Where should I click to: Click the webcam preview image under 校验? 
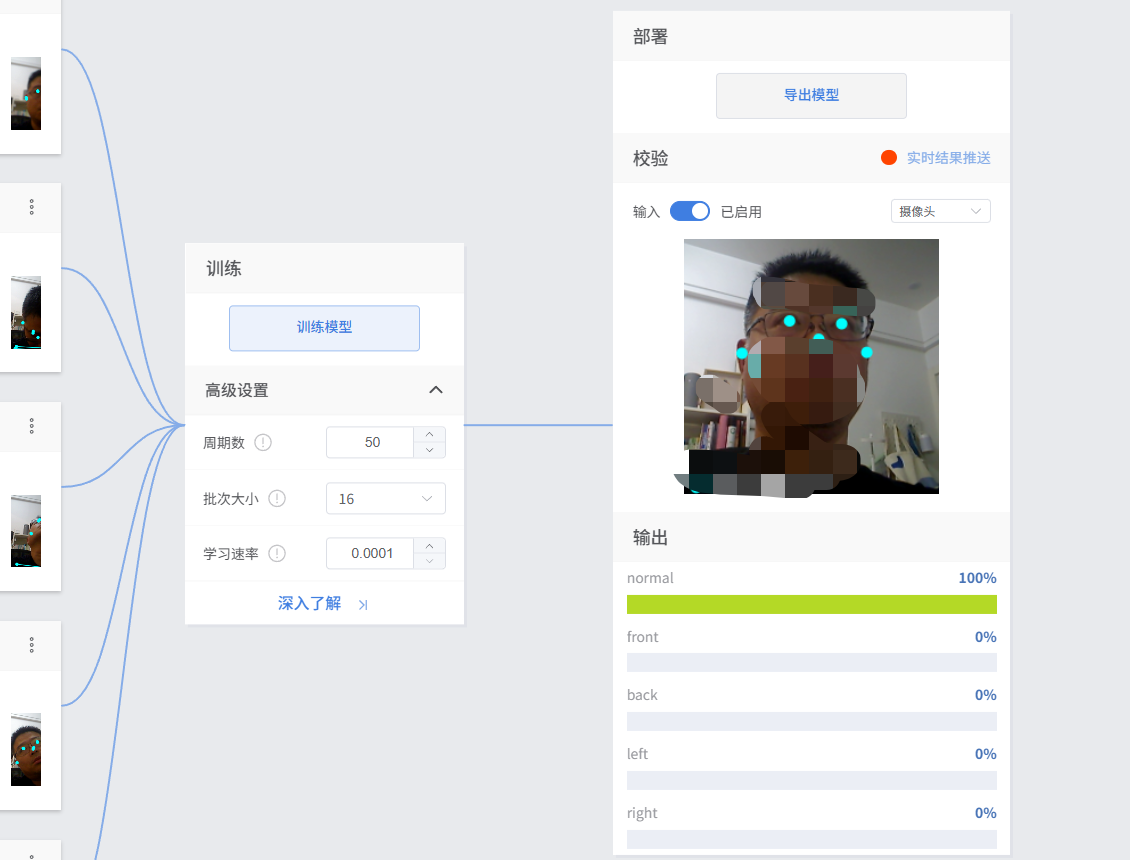pos(811,366)
